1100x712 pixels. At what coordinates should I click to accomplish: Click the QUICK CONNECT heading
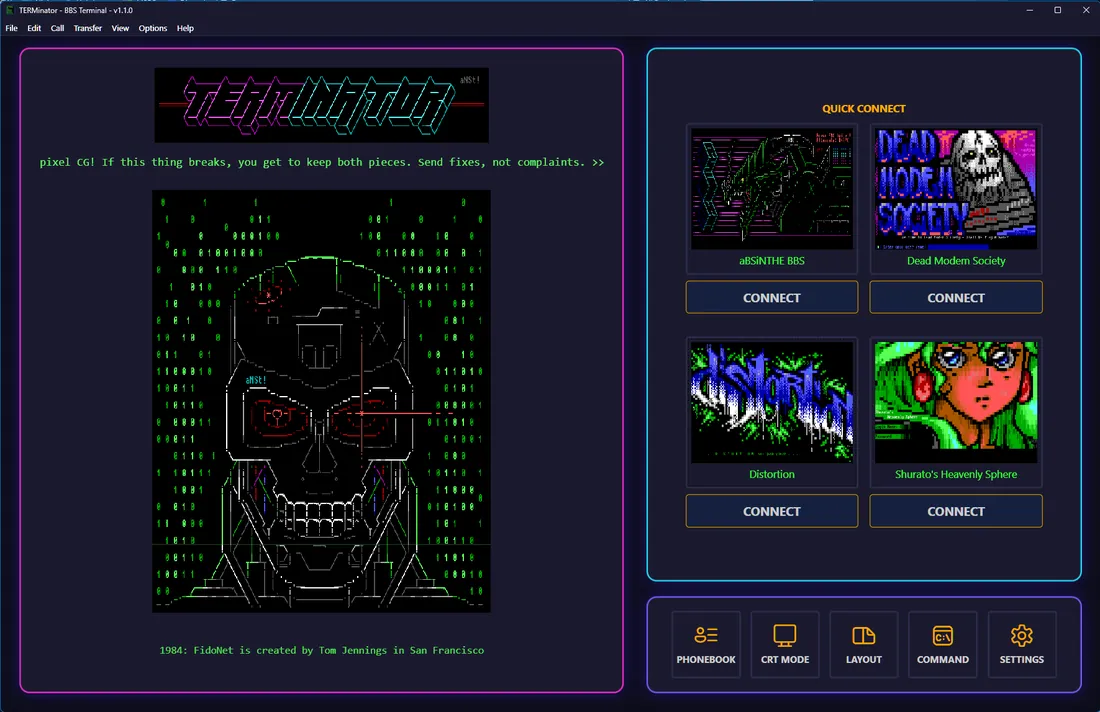point(864,109)
